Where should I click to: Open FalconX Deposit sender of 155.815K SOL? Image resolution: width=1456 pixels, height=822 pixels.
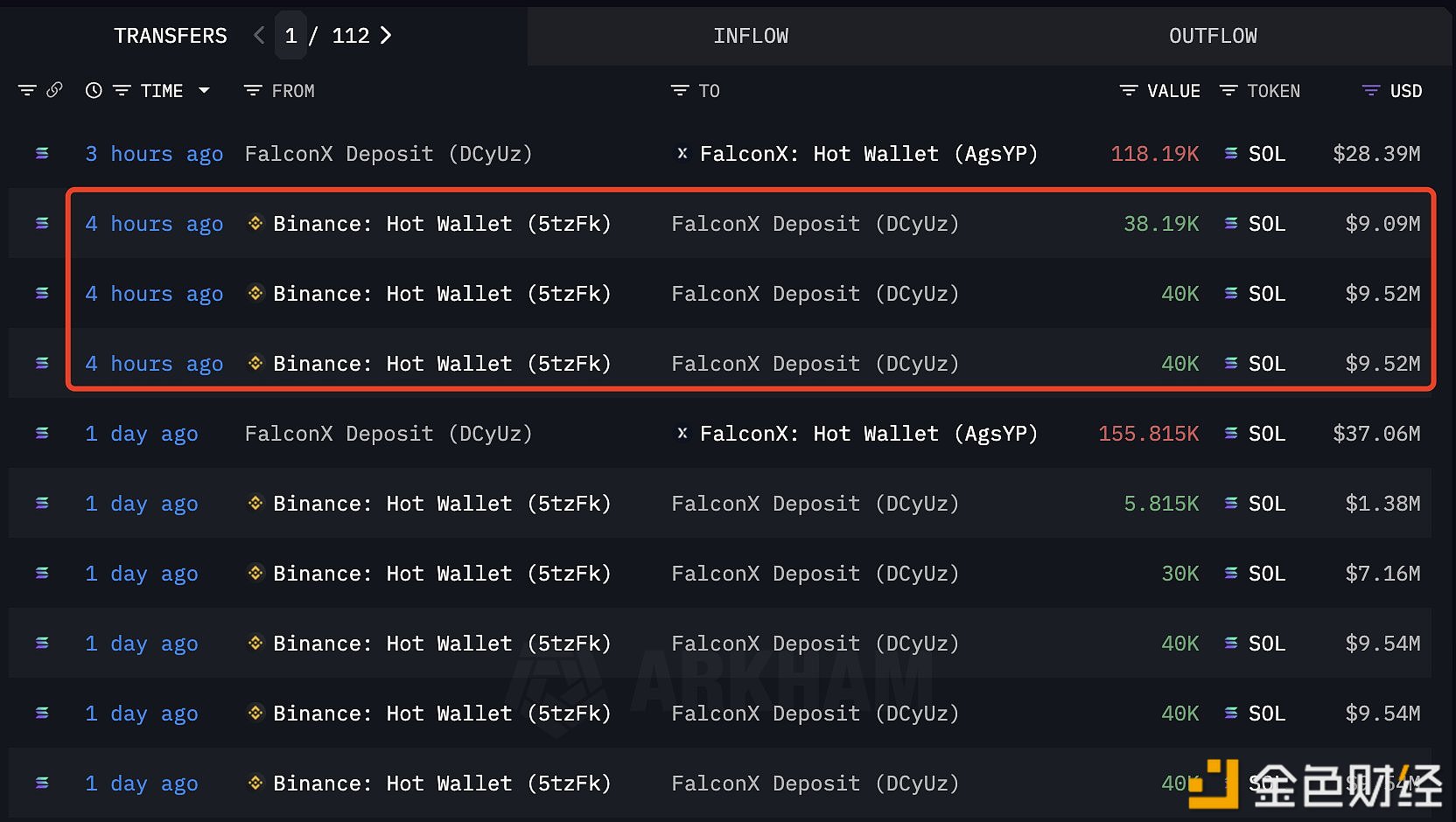388,434
